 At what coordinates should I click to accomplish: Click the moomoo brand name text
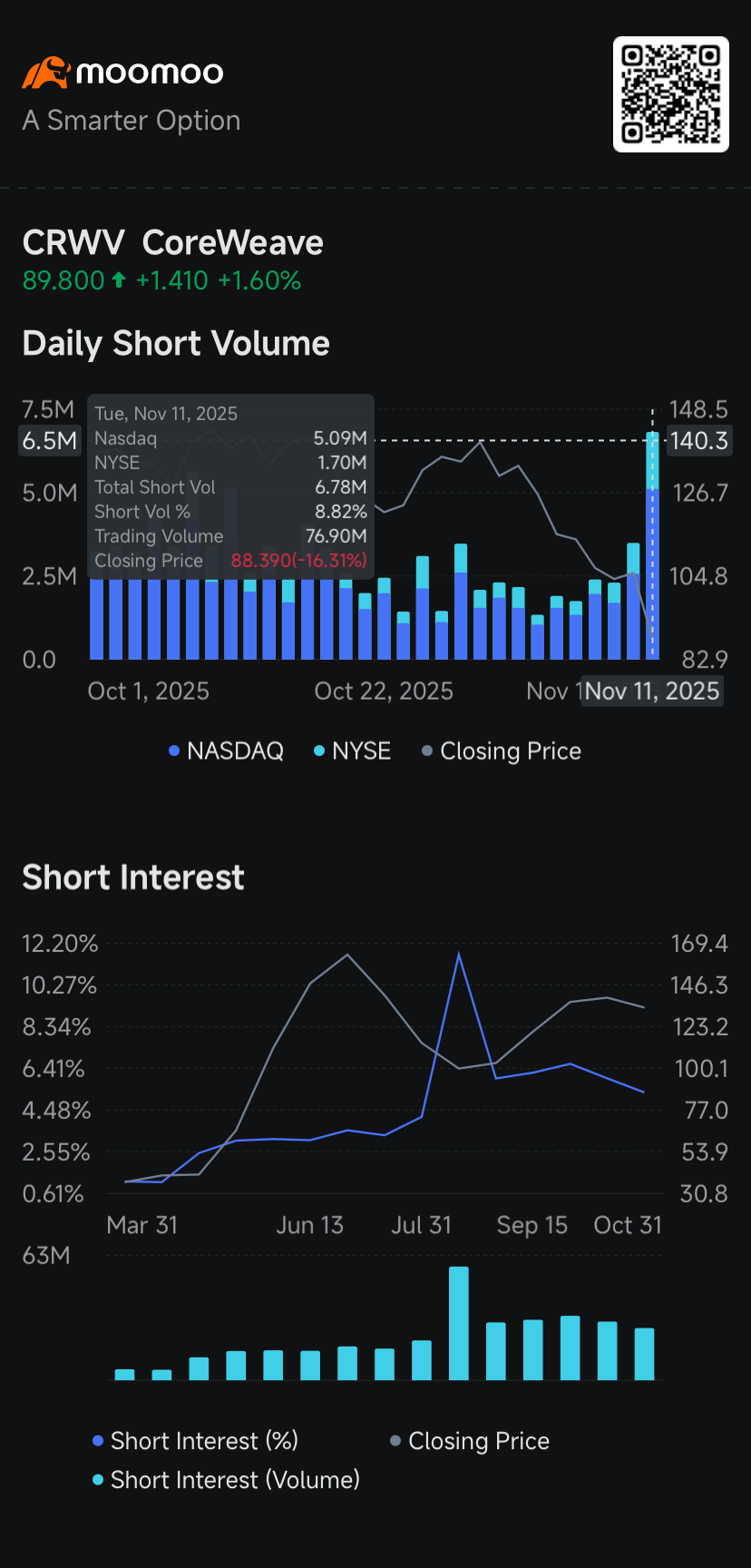pyautogui.click(x=150, y=73)
